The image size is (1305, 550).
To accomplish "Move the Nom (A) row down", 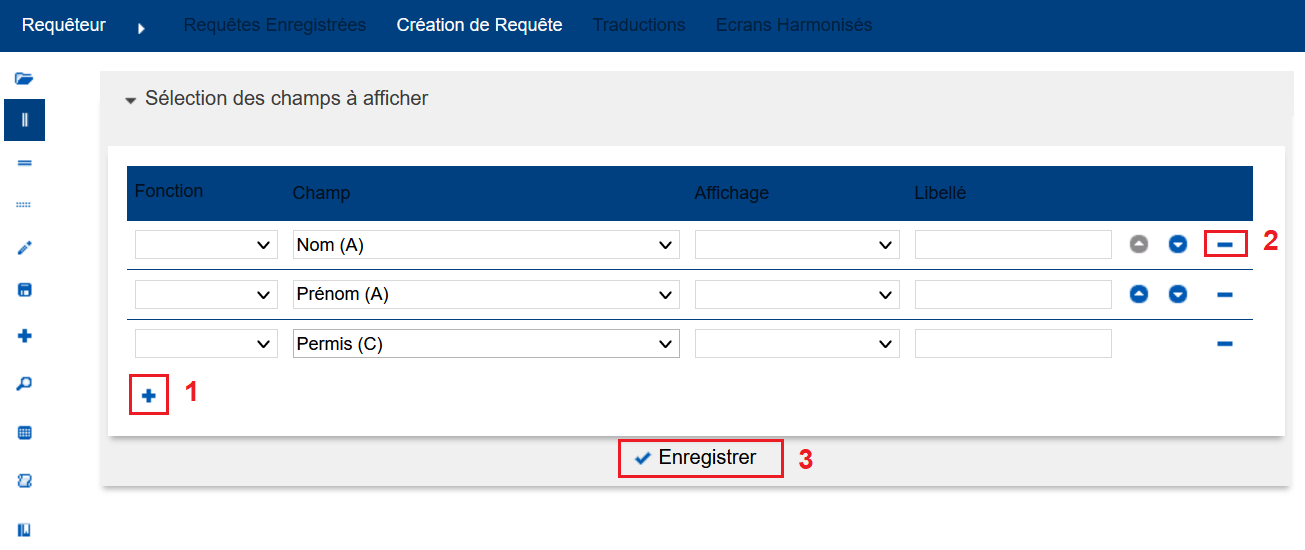I will [x=1178, y=244].
